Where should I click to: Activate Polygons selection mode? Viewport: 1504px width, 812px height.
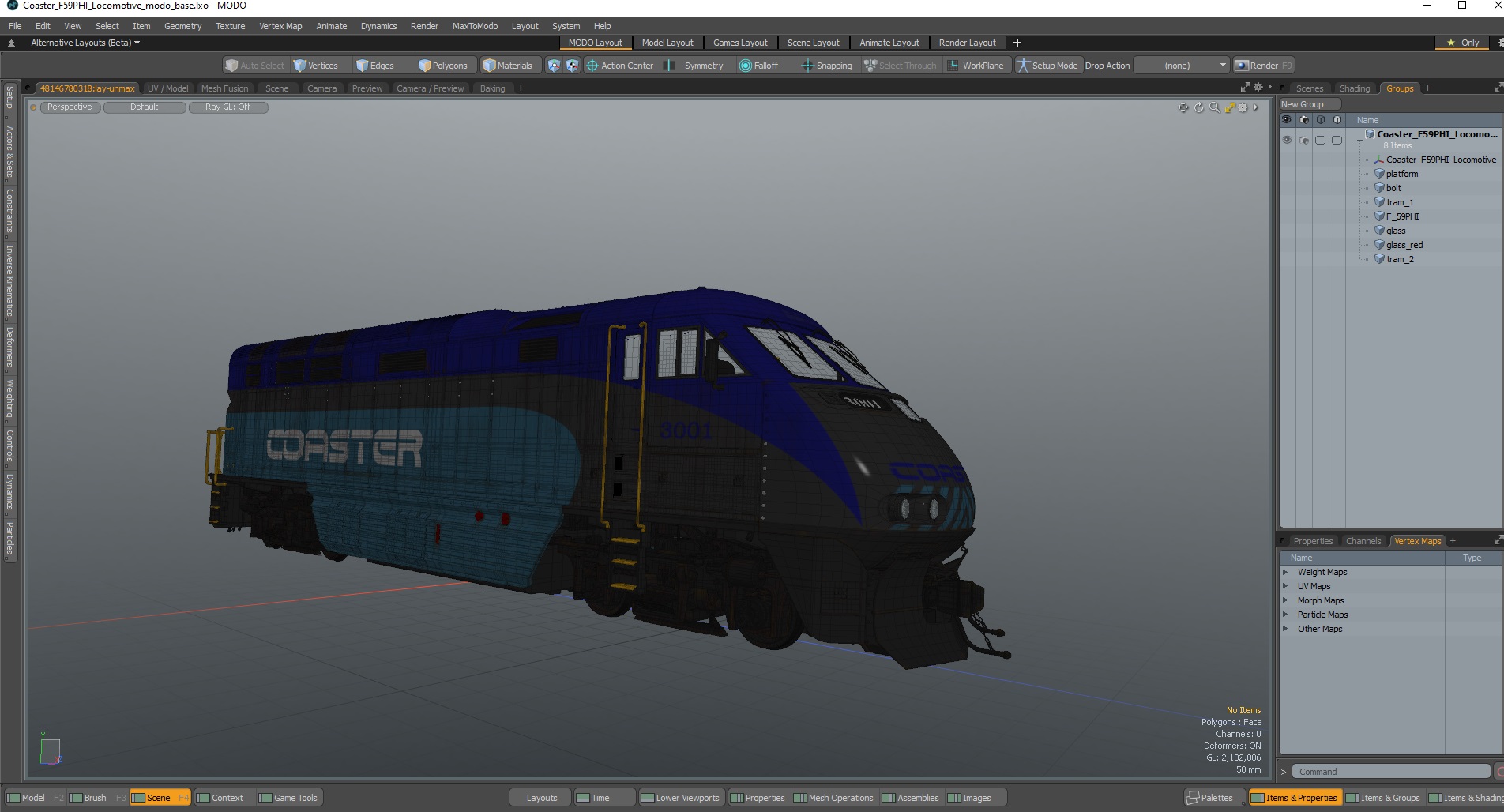443,66
